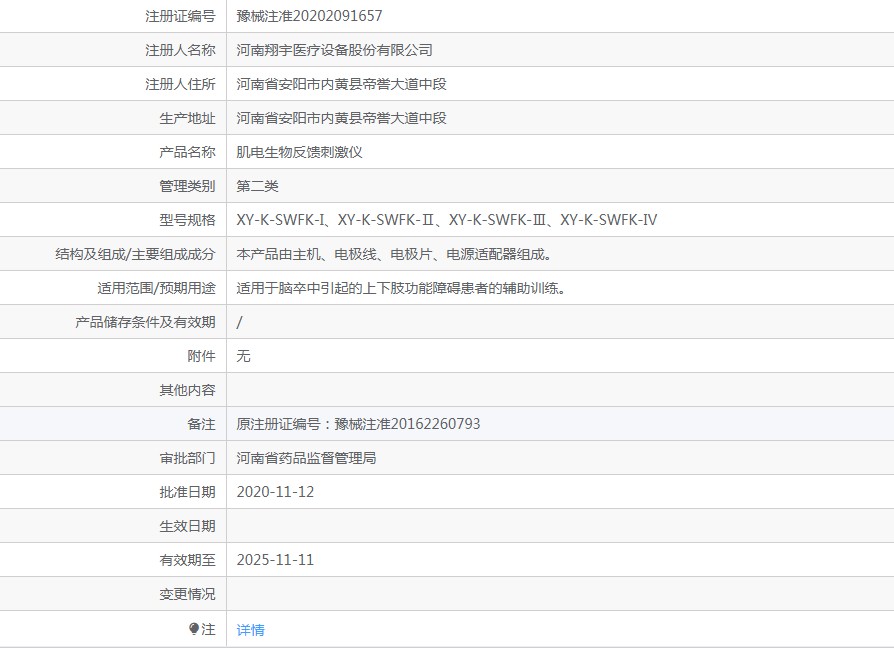
Task: Click the 附件 label
Action: tap(201, 356)
